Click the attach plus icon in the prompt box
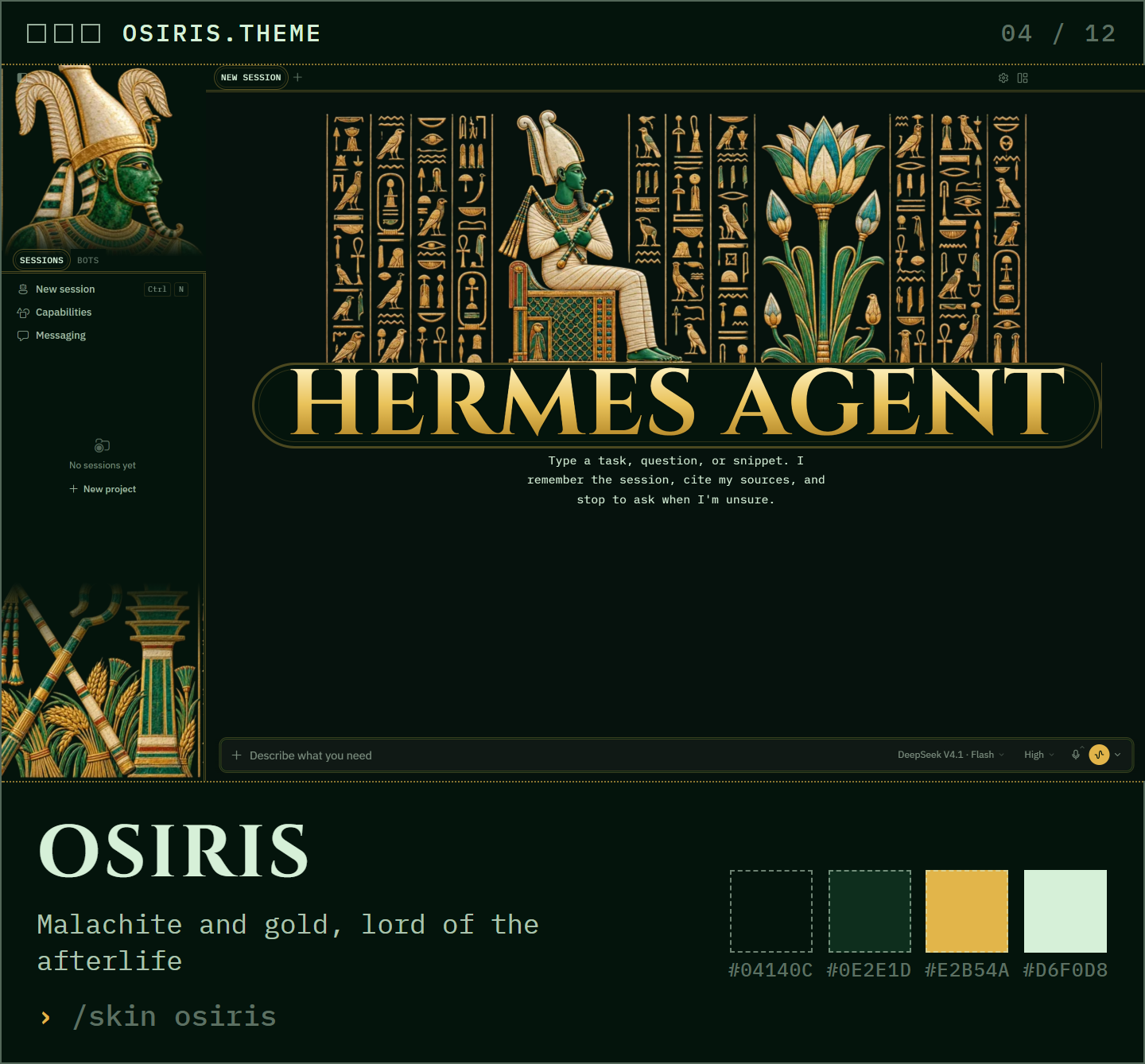This screenshot has width=1145, height=1064. click(236, 755)
